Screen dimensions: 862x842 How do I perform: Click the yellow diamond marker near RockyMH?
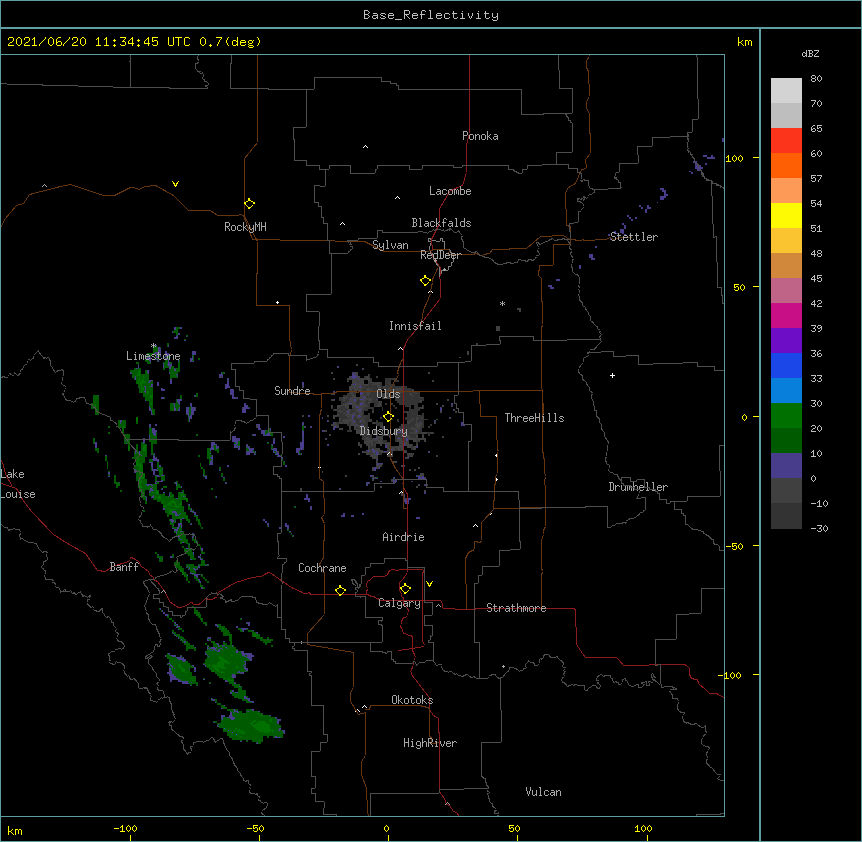click(250, 204)
